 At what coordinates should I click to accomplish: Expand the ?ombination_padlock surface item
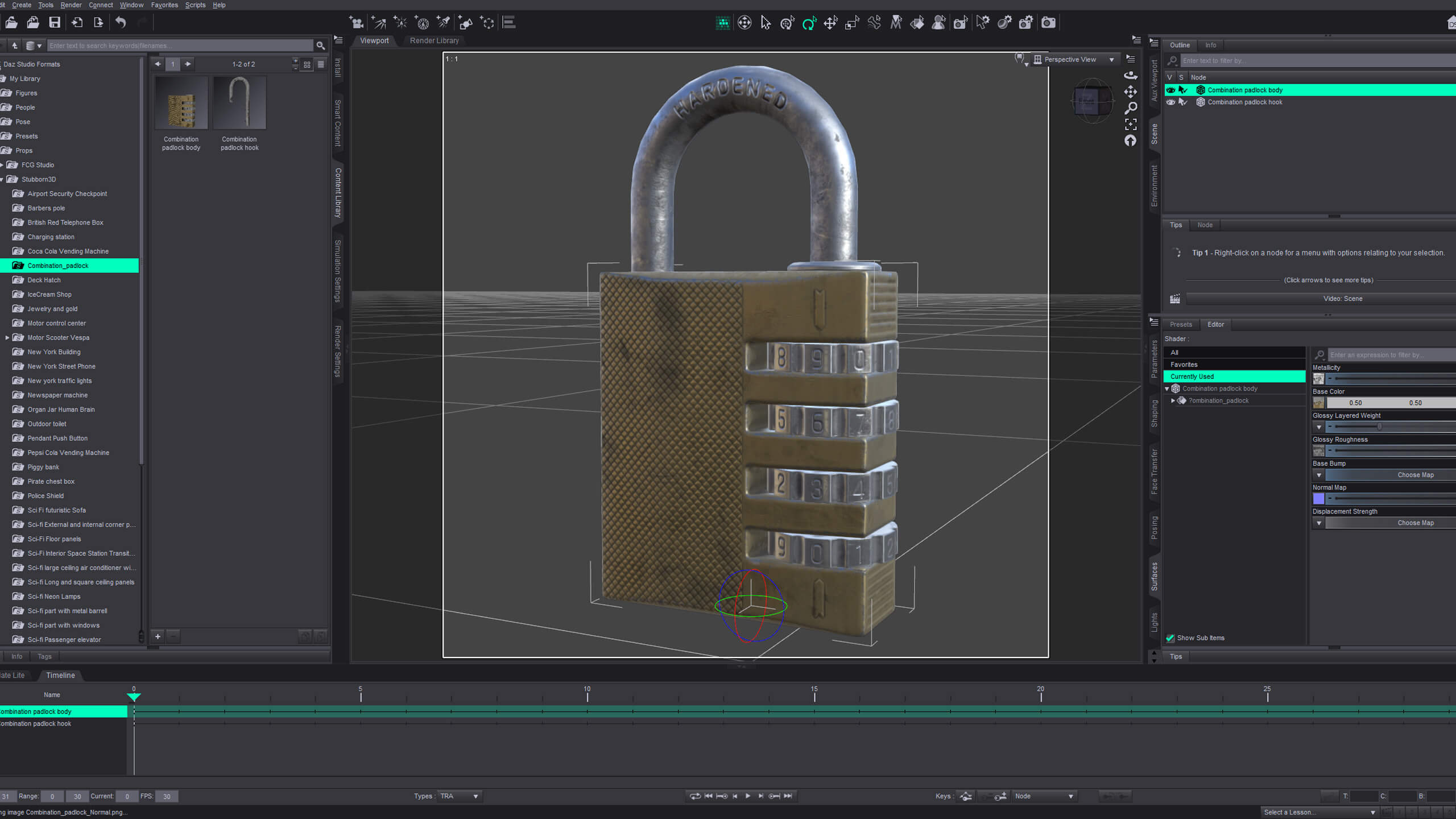(1173, 401)
